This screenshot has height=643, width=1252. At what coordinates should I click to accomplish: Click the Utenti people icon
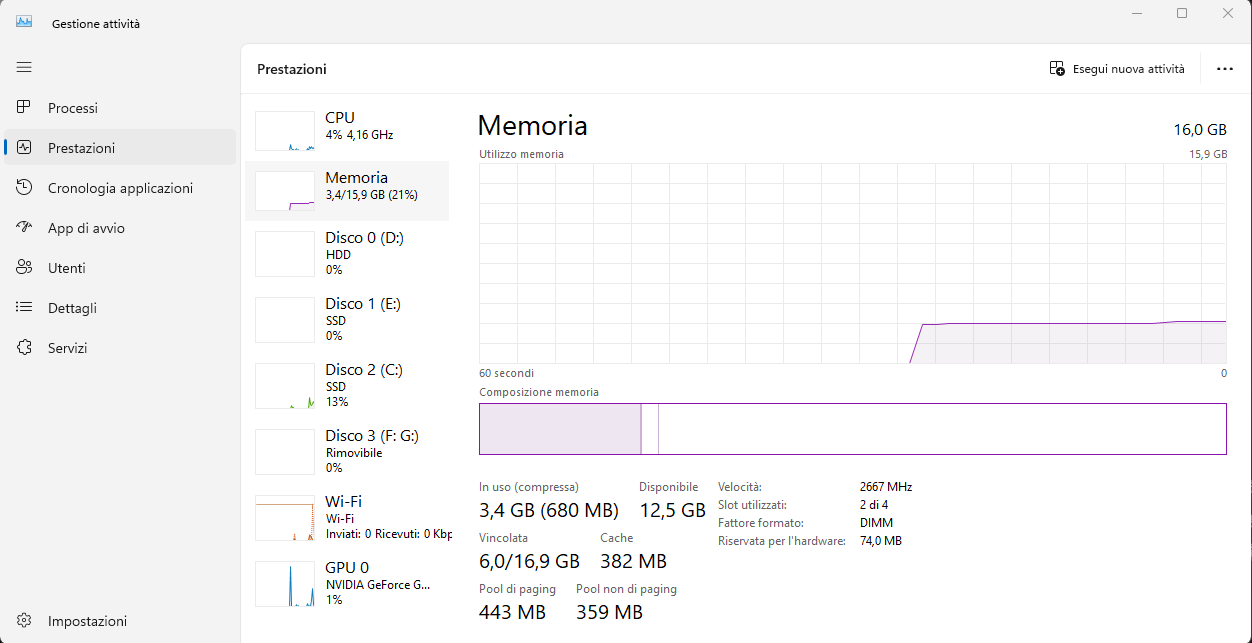pyautogui.click(x=24, y=267)
